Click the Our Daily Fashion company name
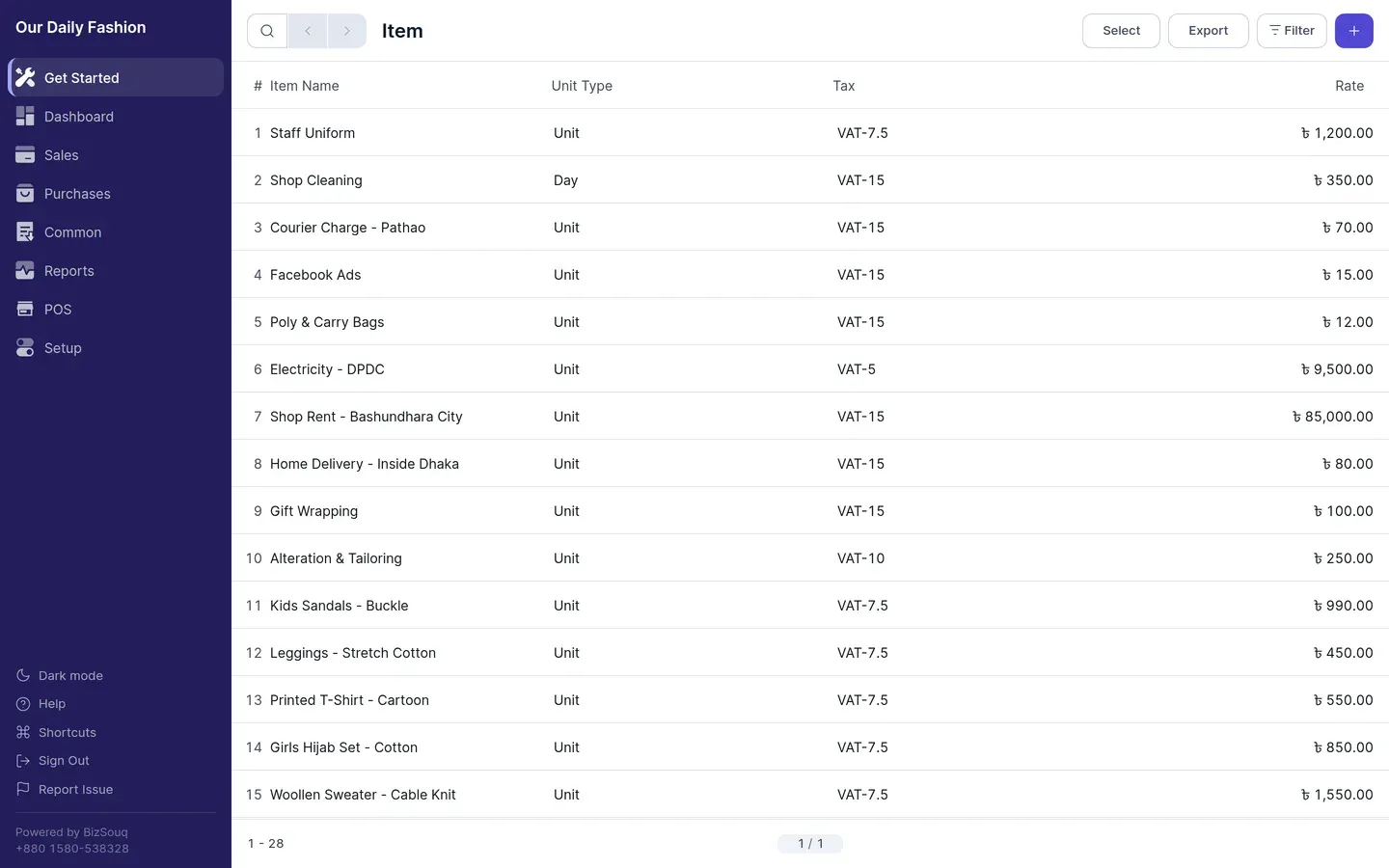1389x868 pixels. pyautogui.click(x=81, y=28)
